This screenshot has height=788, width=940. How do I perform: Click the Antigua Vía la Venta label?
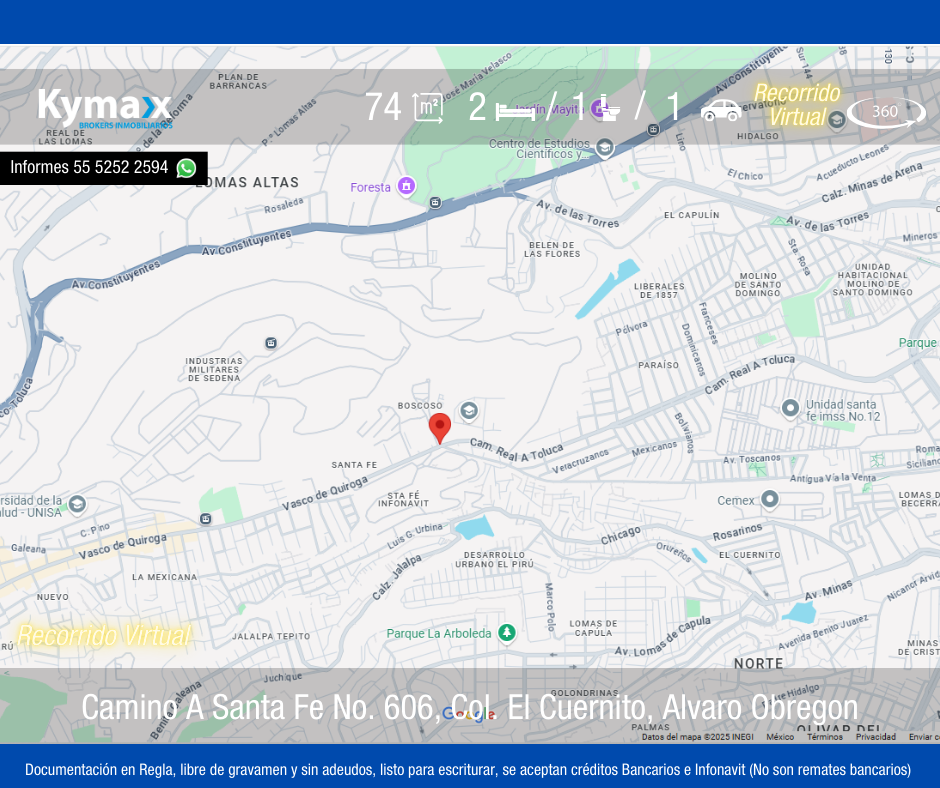click(x=833, y=478)
